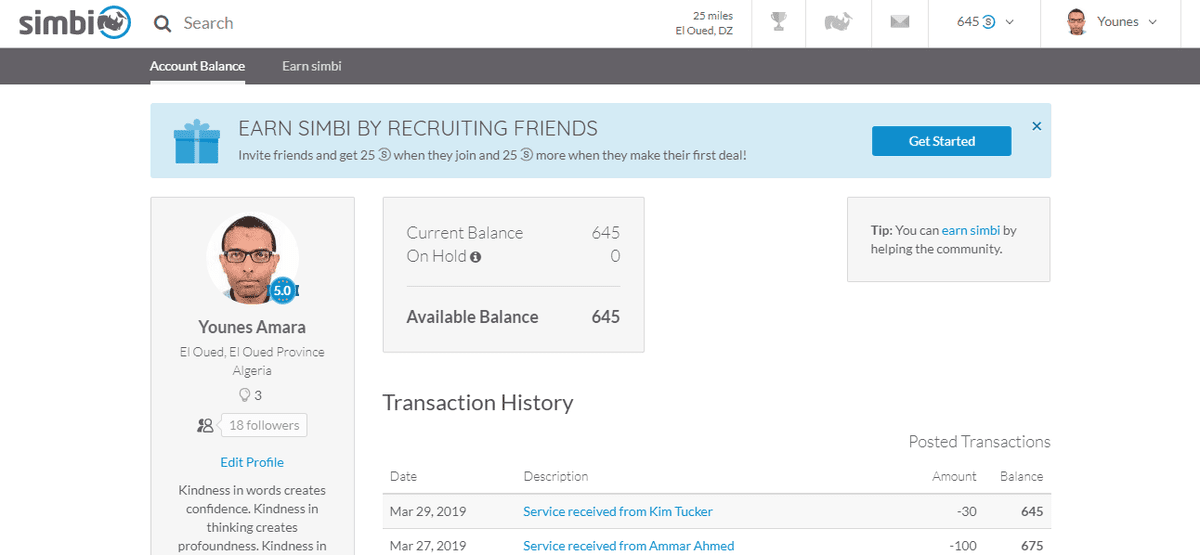Open the earn simbi tip link
1200x555 pixels.
970,230
